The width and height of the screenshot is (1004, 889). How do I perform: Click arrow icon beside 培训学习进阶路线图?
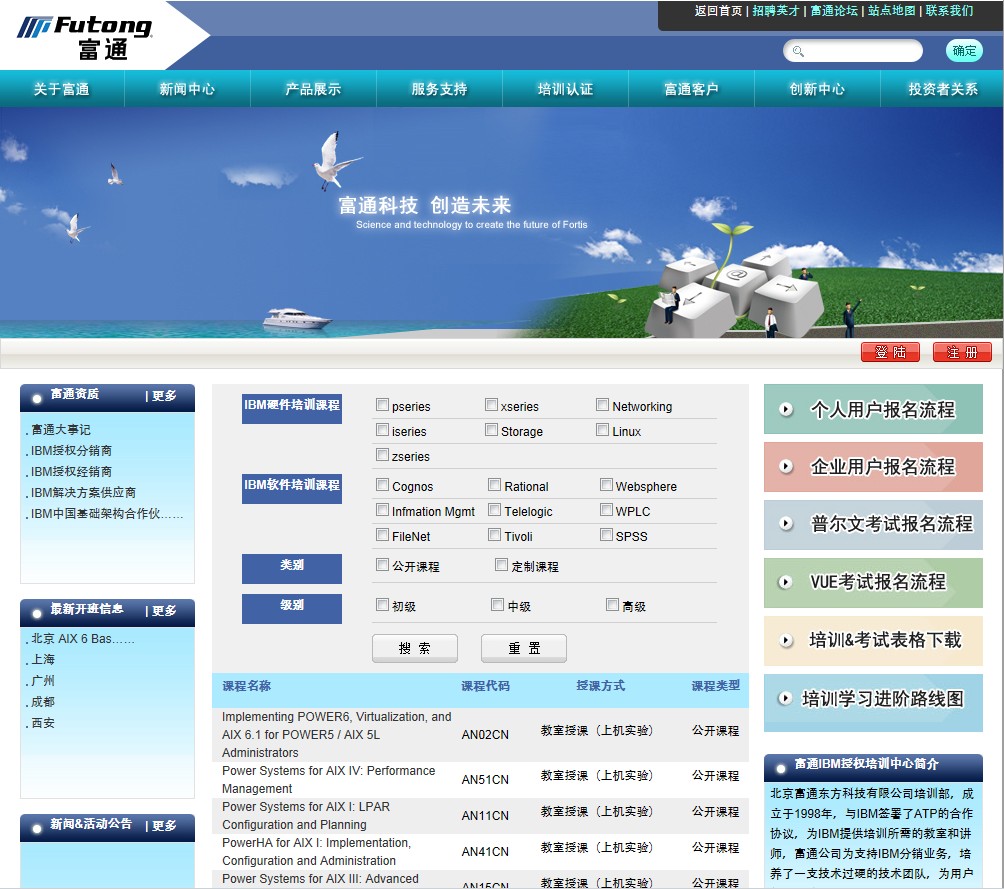(786, 698)
